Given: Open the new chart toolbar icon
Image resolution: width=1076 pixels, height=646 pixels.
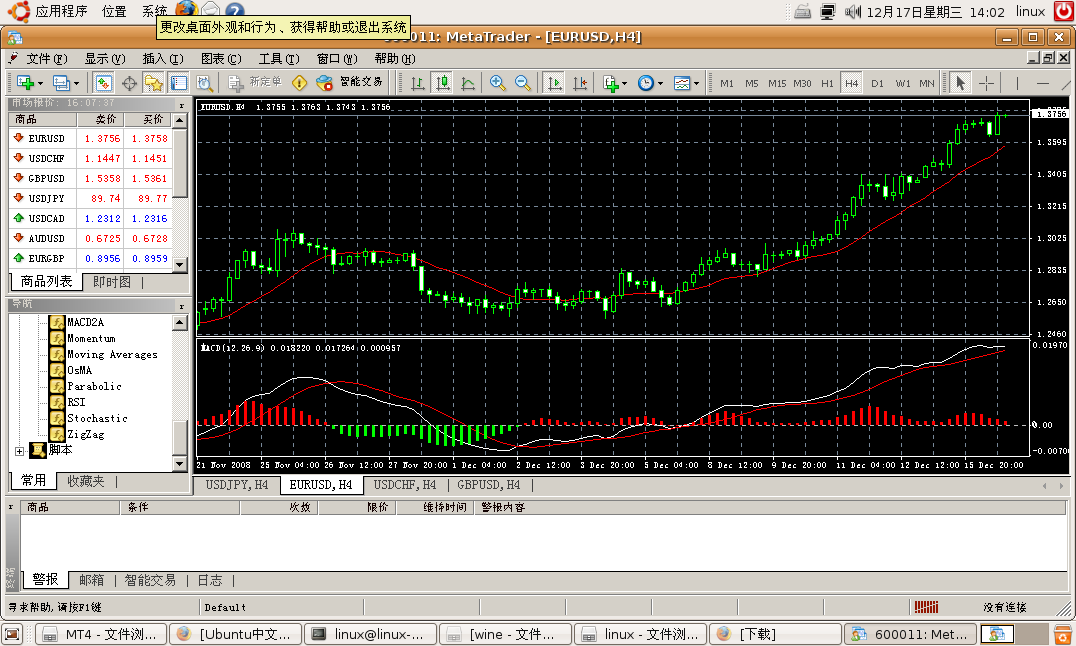Looking at the screenshot, I should pyautogui.click(x=25, y=83).
